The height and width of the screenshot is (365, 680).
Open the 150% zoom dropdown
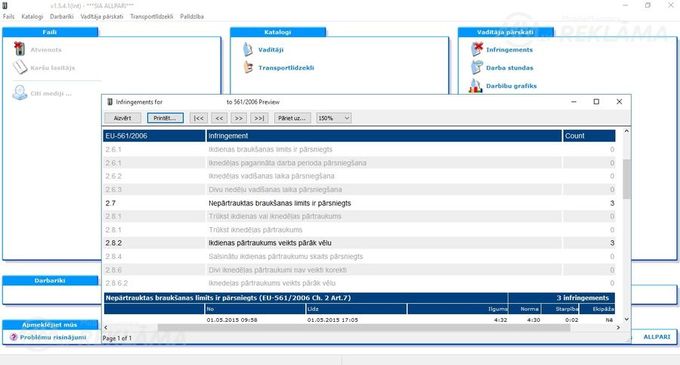click(x=333, y=118)
